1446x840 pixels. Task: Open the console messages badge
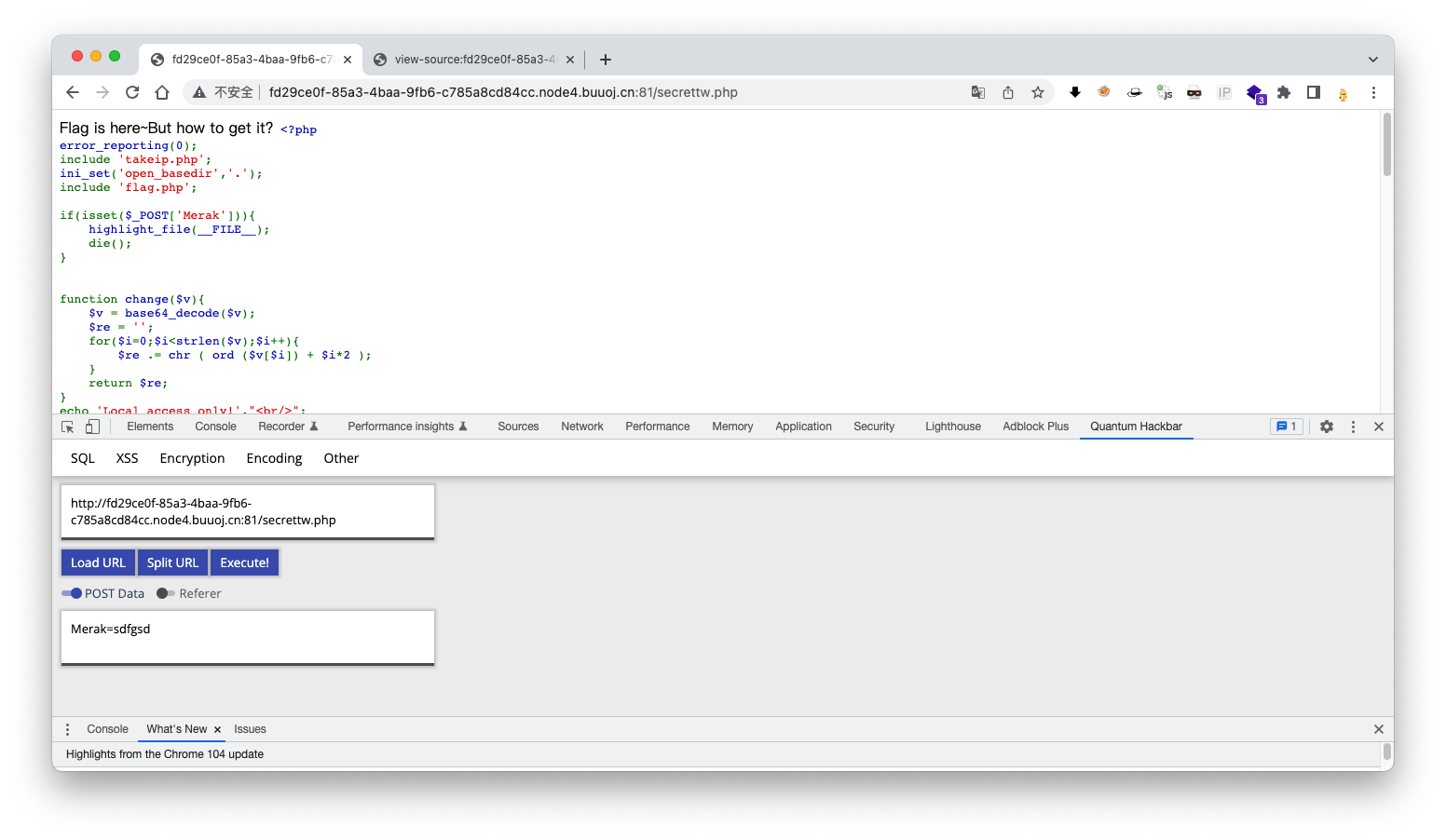[x=1287, y=427]
